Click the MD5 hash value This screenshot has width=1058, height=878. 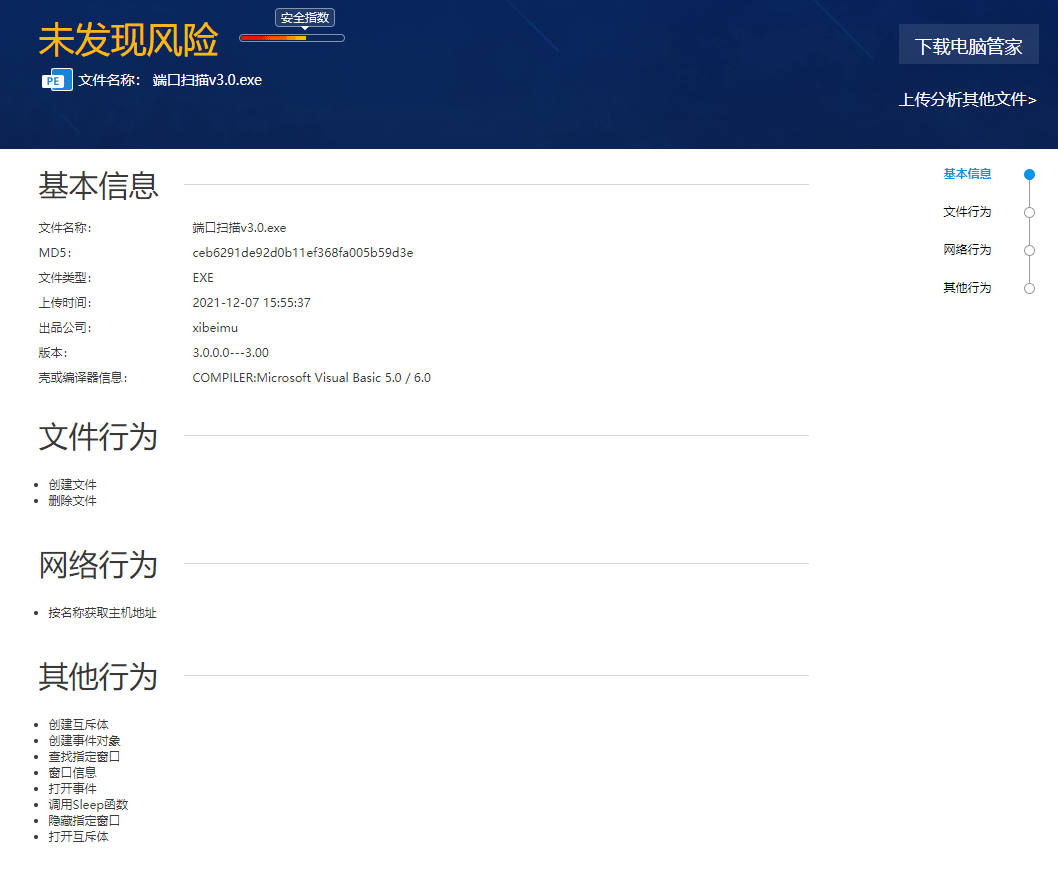tap(303, 252)
